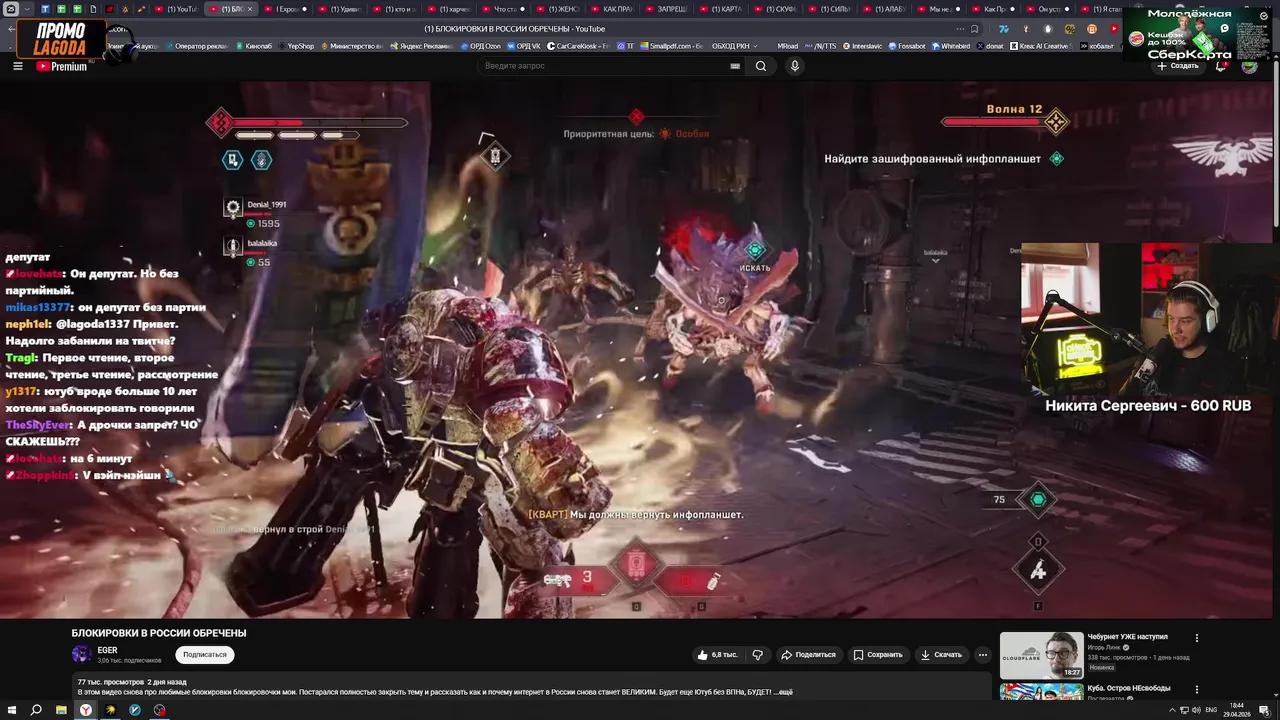Click the Сохранить save button
Viewport: 1280px width, 720px height.
(x=877, y=655)
